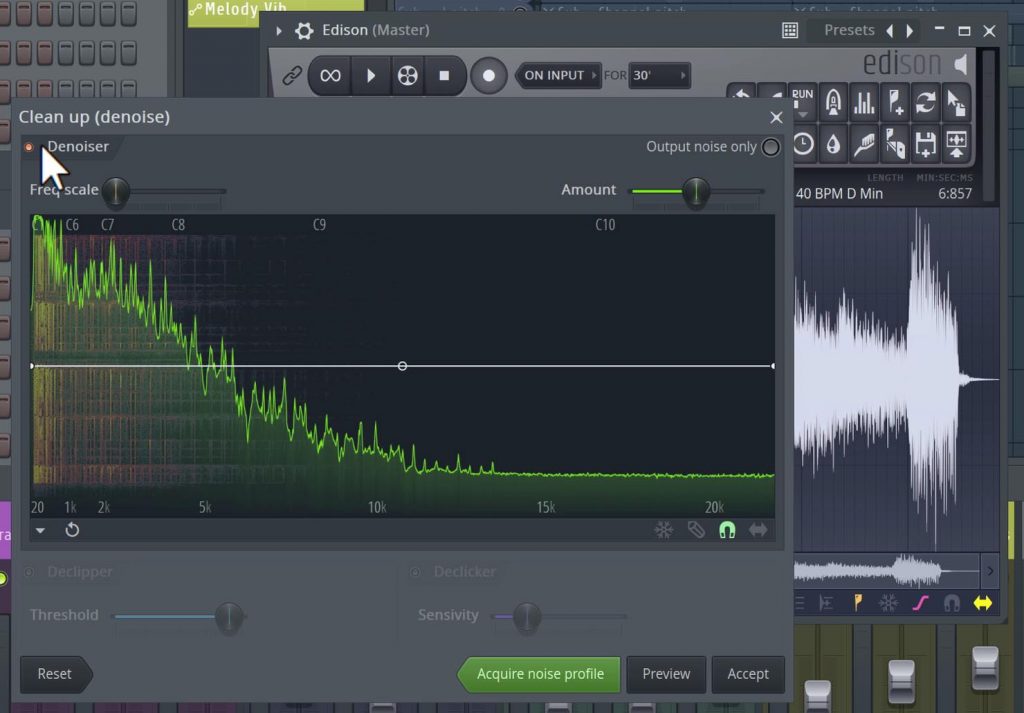Enable the Declicker section
This screenshot has width=1024, height=713.
[416, 572]
